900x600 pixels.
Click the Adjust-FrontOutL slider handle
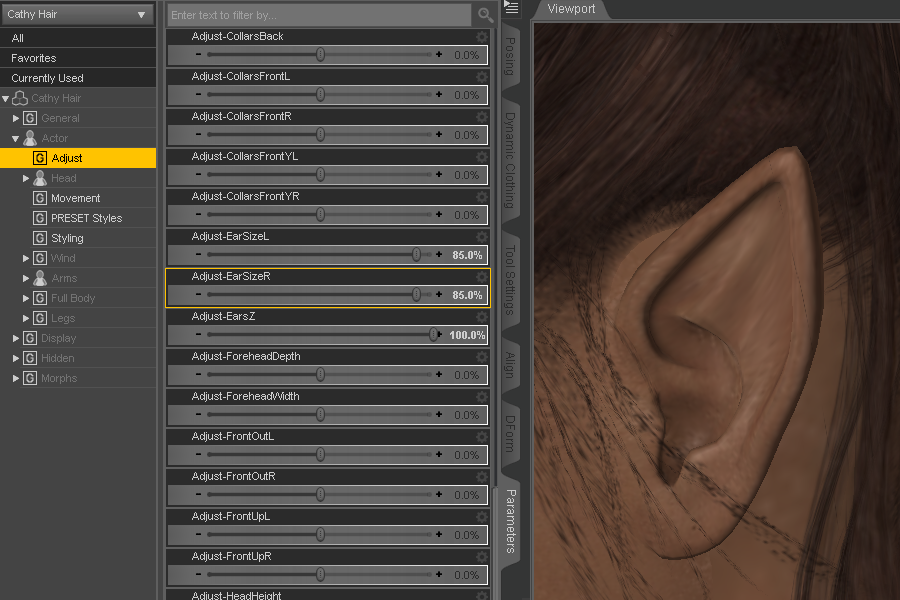320,454
